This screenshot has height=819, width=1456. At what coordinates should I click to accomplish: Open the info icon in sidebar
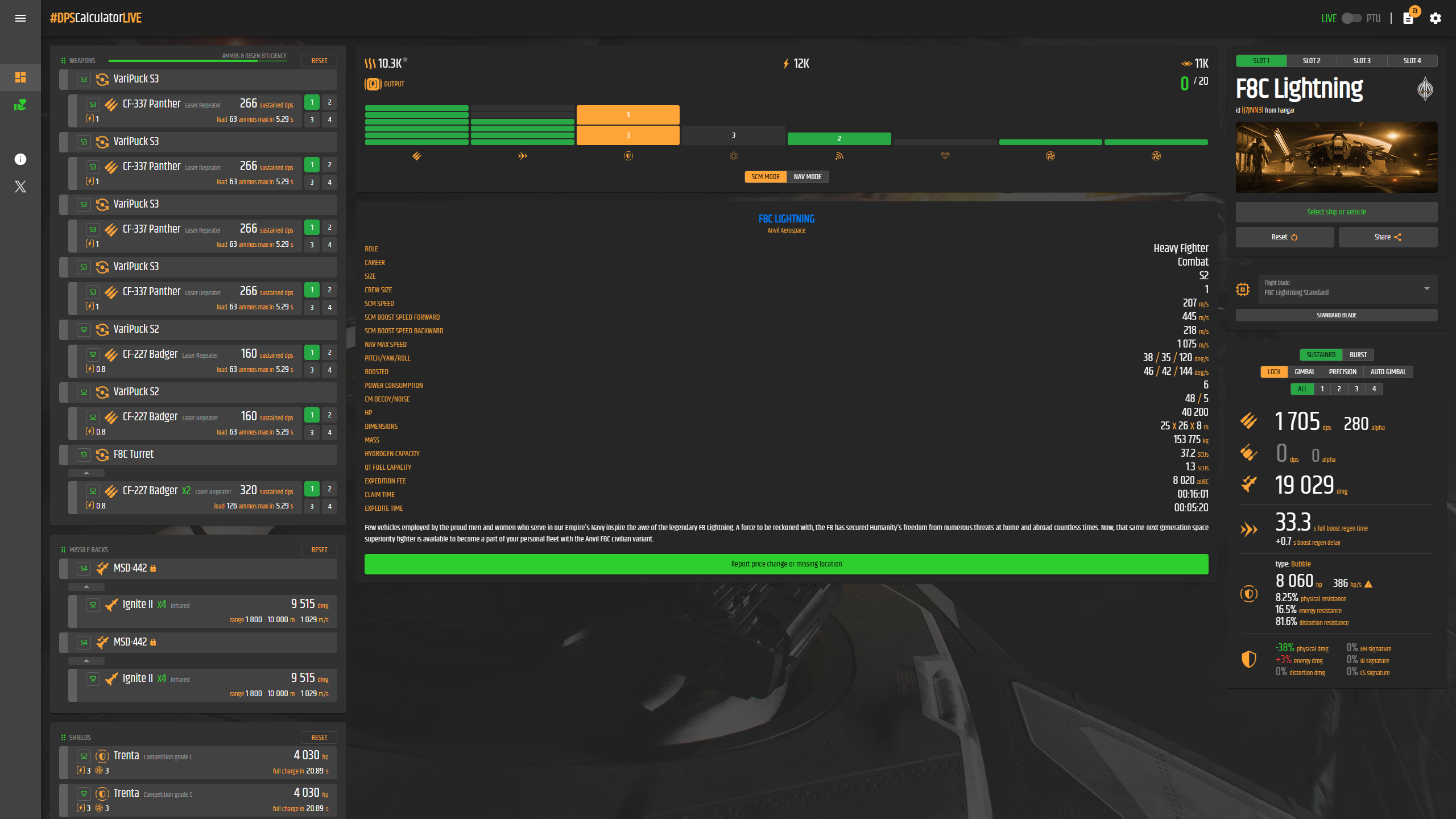coord(20,159)
